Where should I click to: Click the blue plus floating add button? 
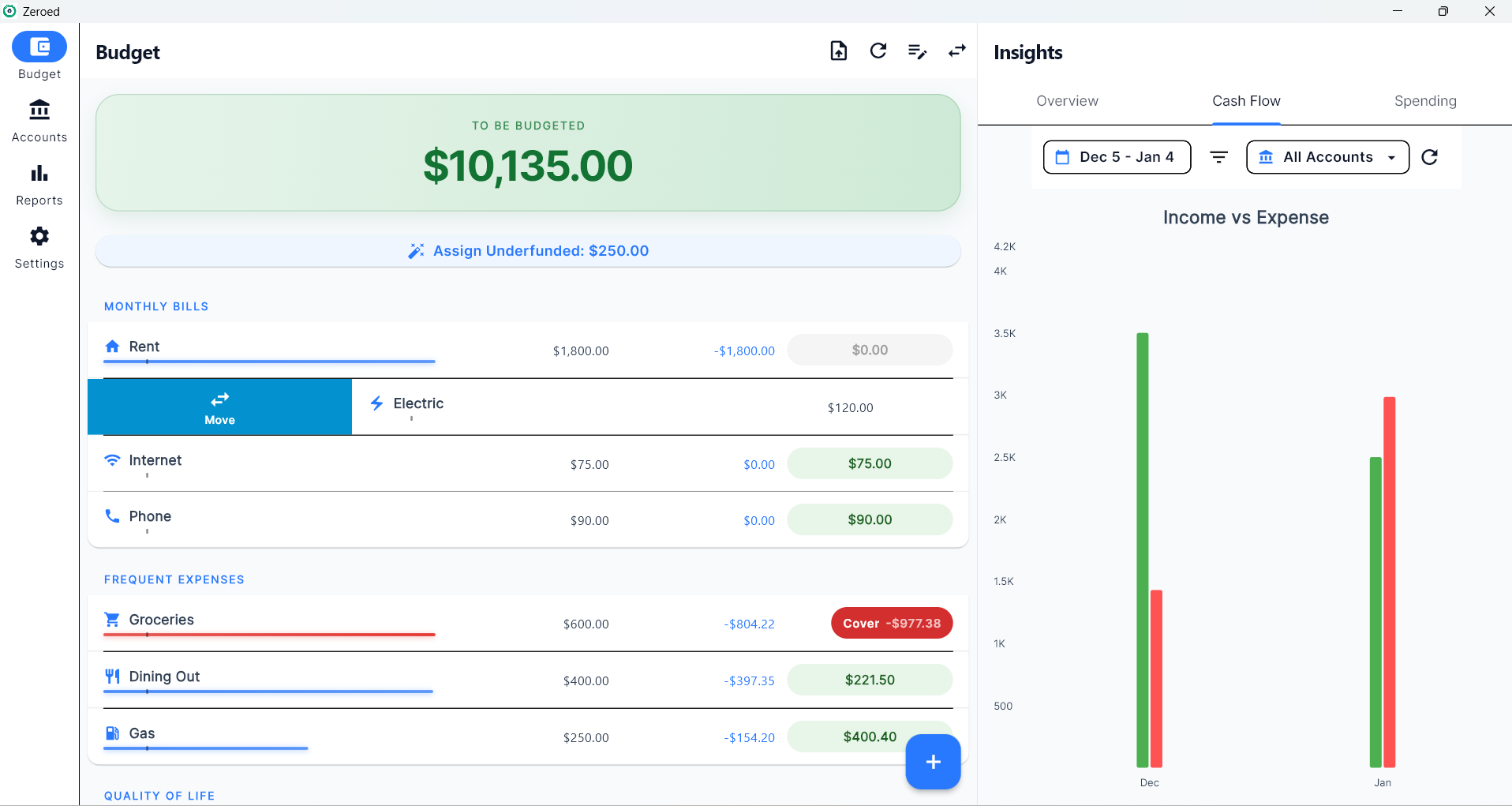pyautogui.click(x=933, y=762)
